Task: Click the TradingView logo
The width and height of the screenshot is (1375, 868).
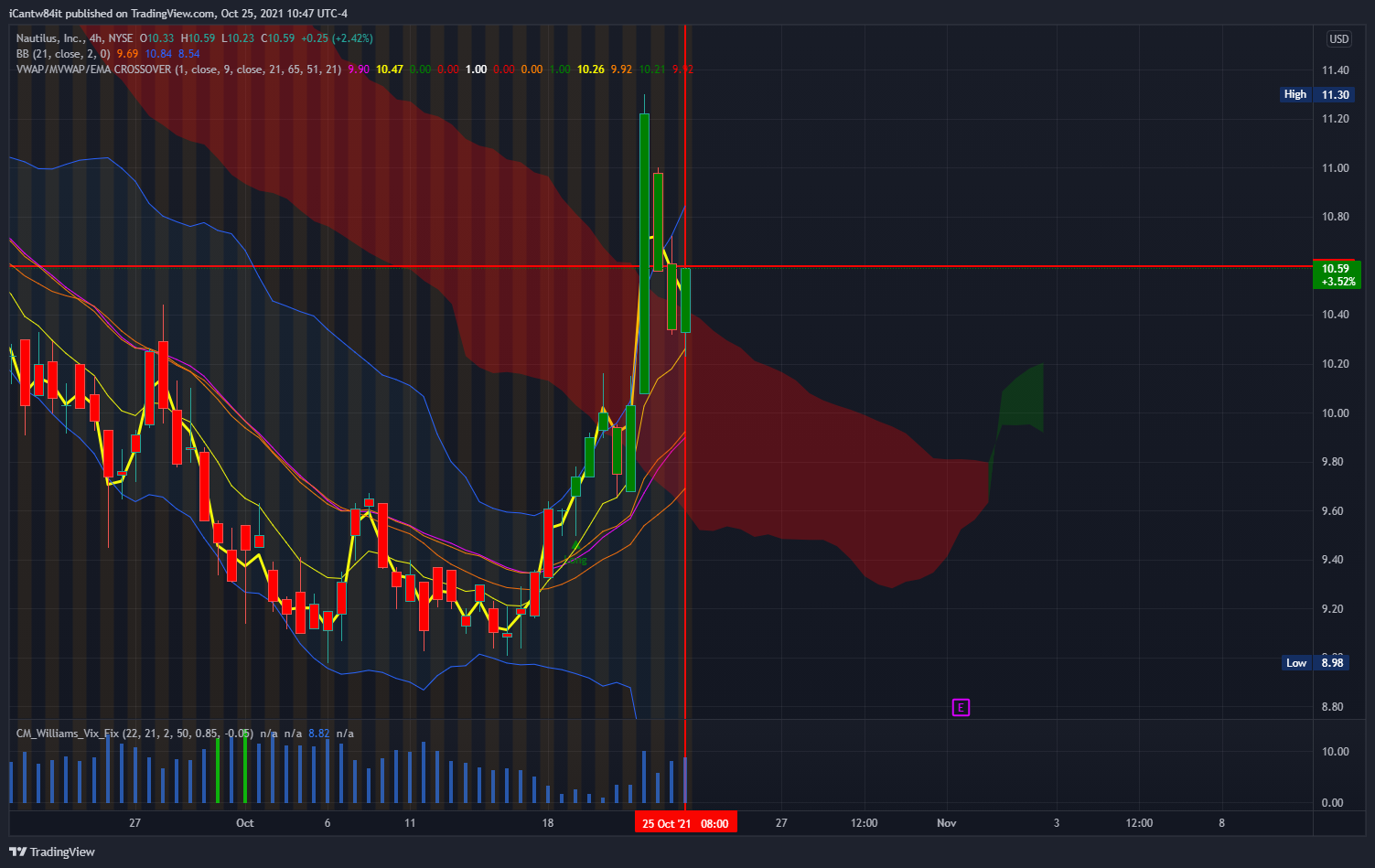Action: coord(53,852)
